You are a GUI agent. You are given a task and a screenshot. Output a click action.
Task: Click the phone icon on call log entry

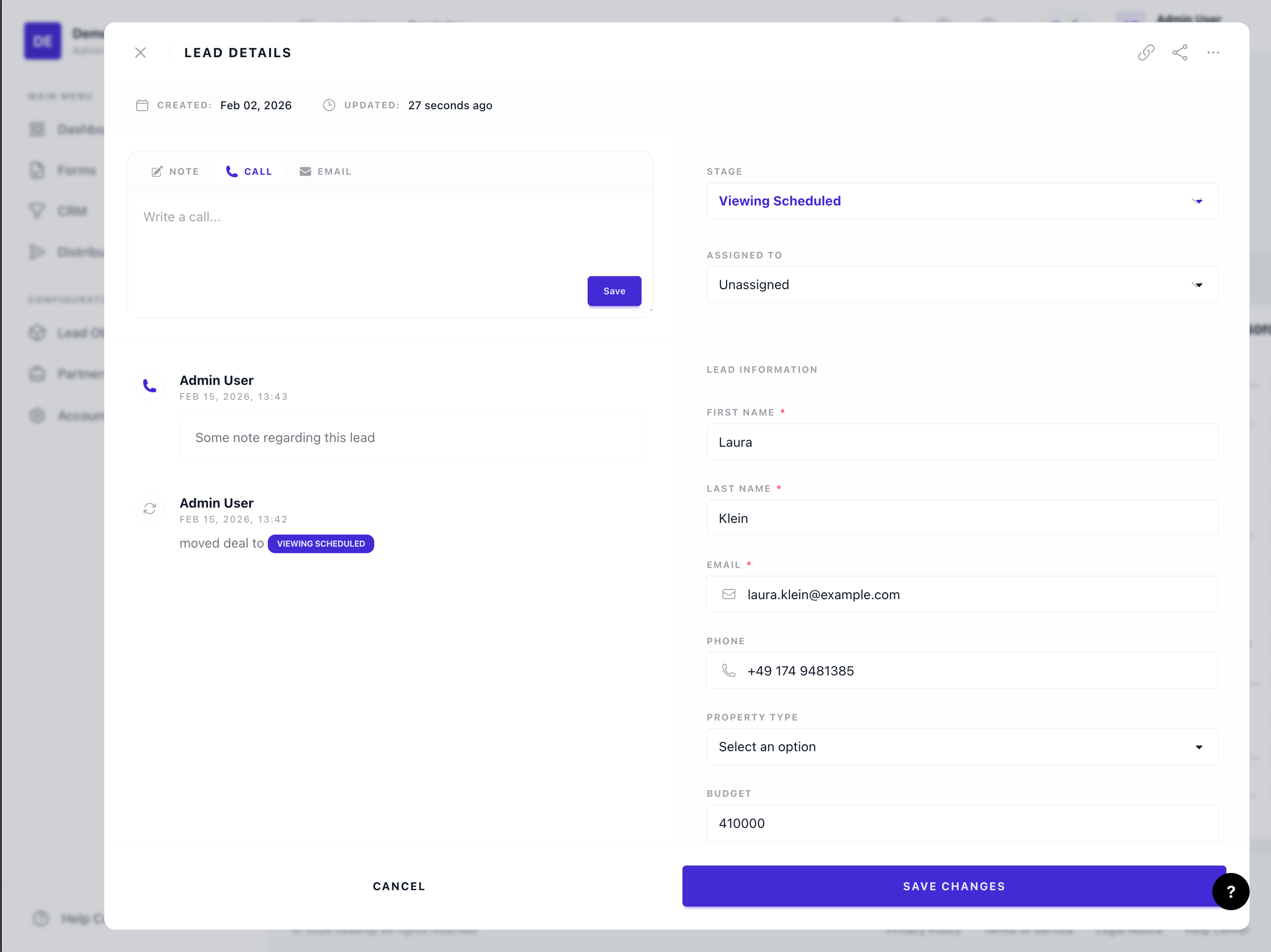(149, 385)
